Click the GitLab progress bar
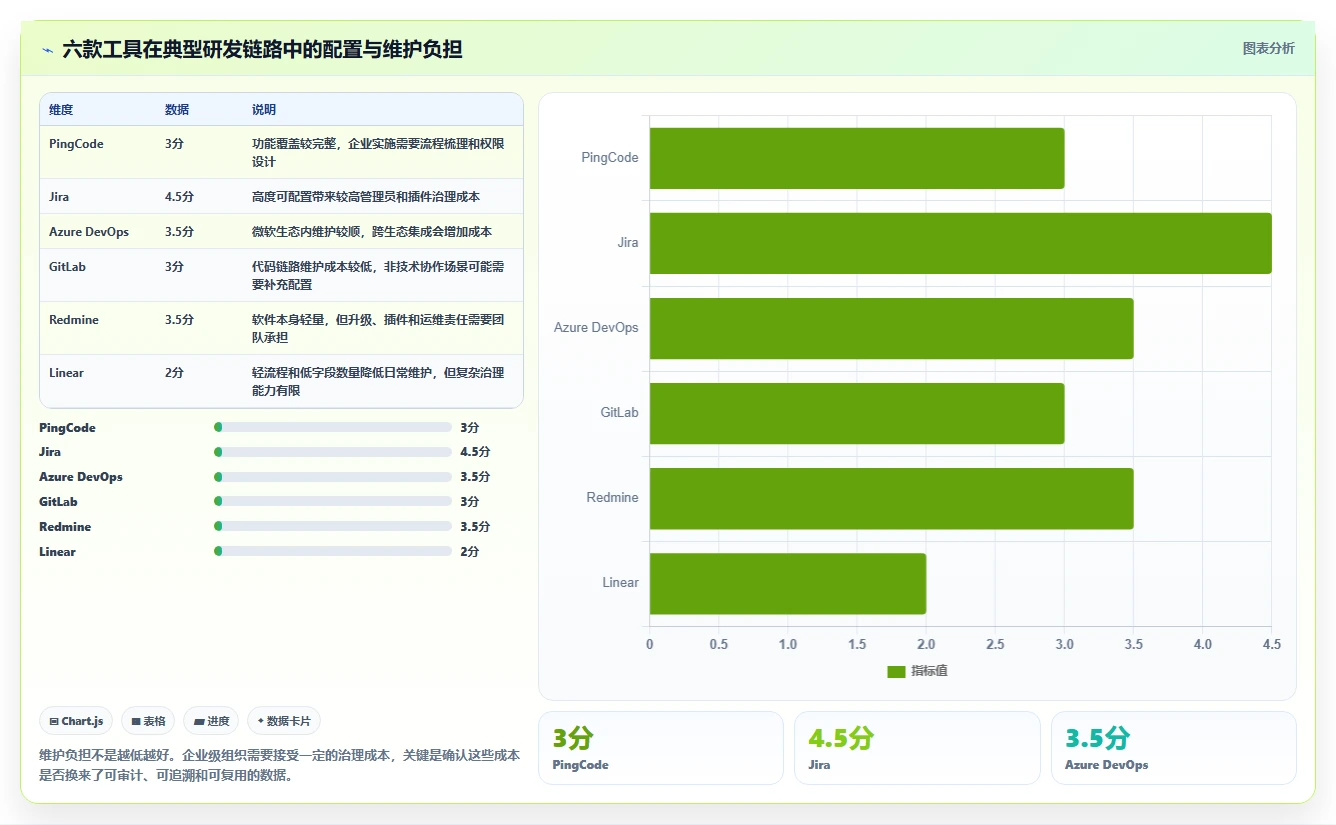This screenshot has width=1336, height=825. point(333,502)
